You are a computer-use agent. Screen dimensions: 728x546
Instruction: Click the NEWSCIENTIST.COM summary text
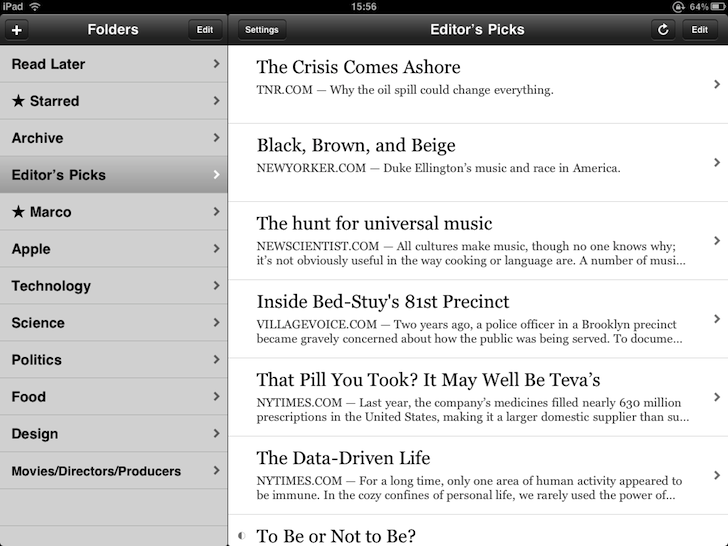471,253
